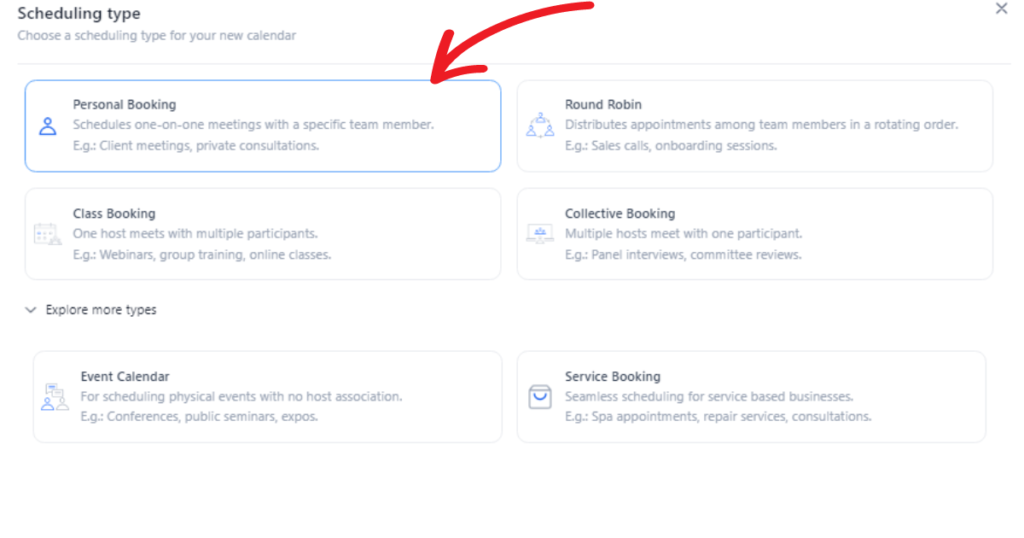This screenshot has height=538, width=1024.
Task: Collapse the Explore more types chevron
Action: coord(31,310)
